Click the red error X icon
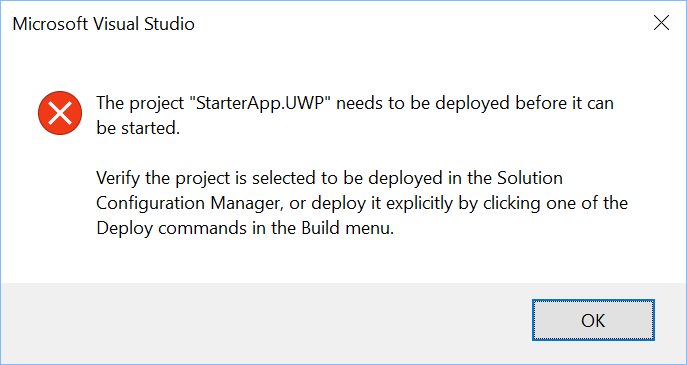 [x=60, y=113]
